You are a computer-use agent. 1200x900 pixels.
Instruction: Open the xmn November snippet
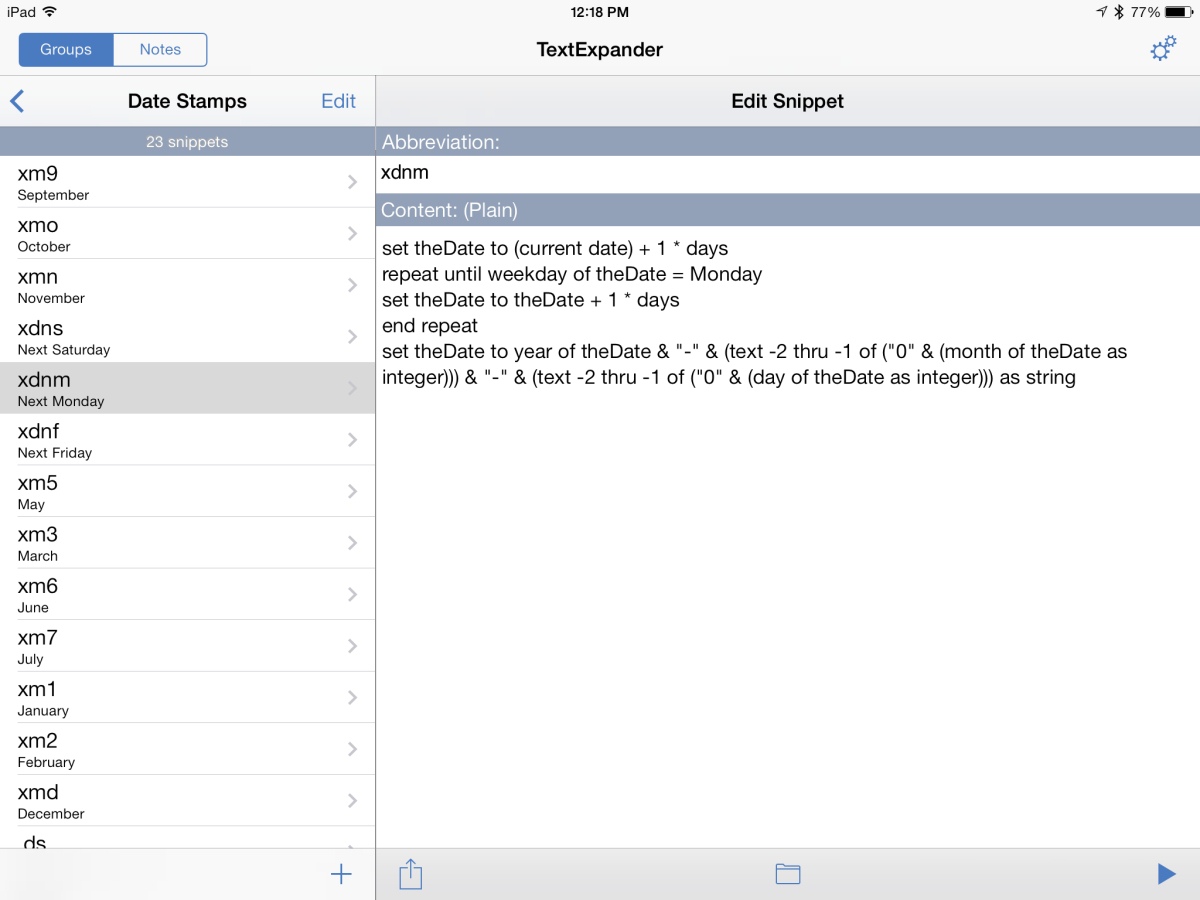[188, 285]
